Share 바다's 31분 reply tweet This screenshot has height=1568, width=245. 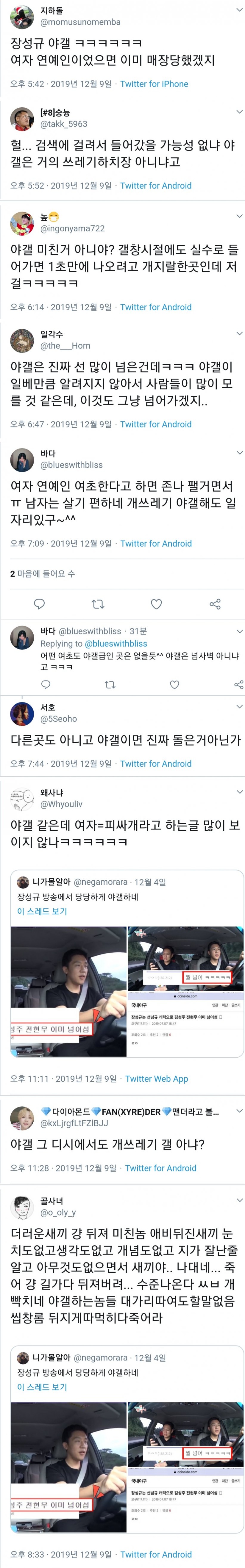coord(238,684)
